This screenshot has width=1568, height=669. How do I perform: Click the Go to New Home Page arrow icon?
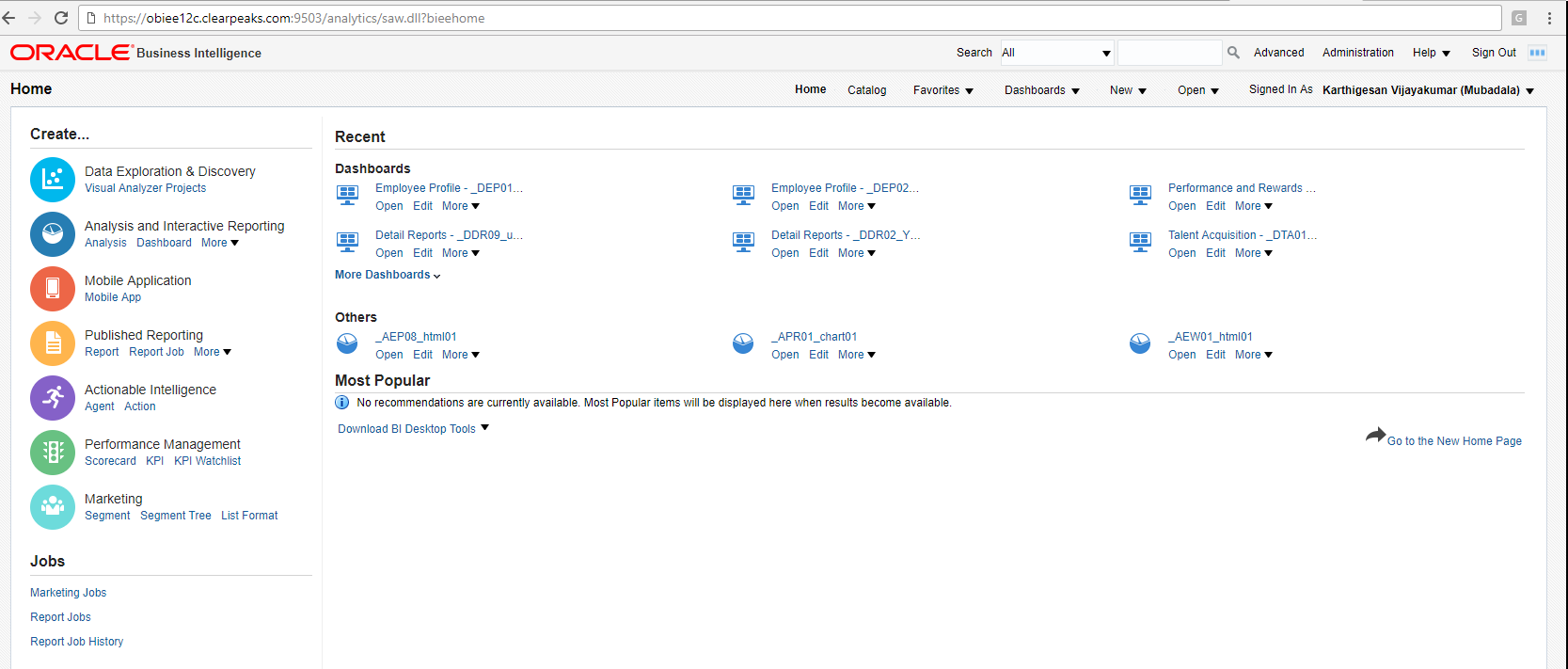pos(1375,435)
